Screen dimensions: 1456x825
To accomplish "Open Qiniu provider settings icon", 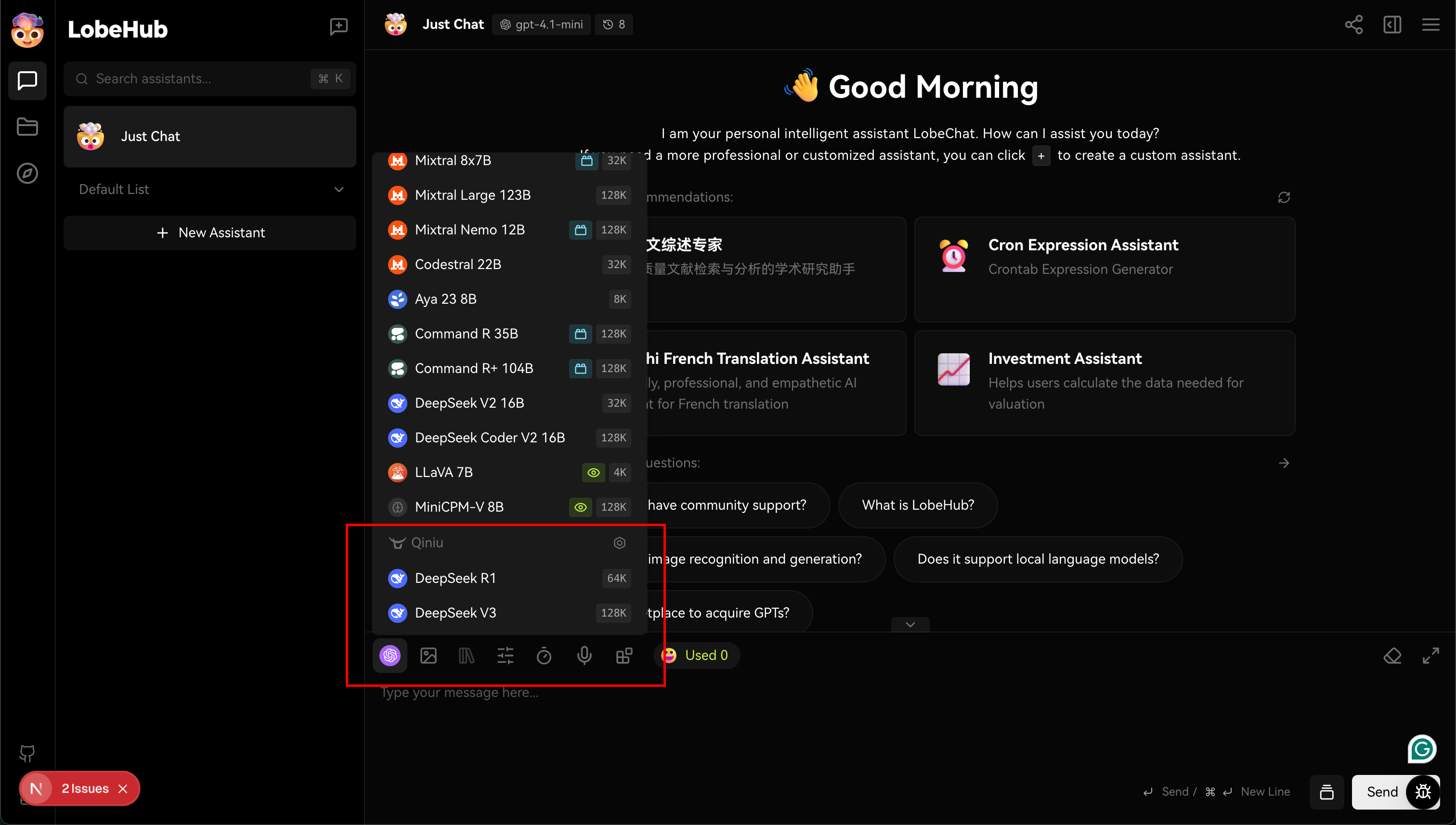I will pos(620,543).
